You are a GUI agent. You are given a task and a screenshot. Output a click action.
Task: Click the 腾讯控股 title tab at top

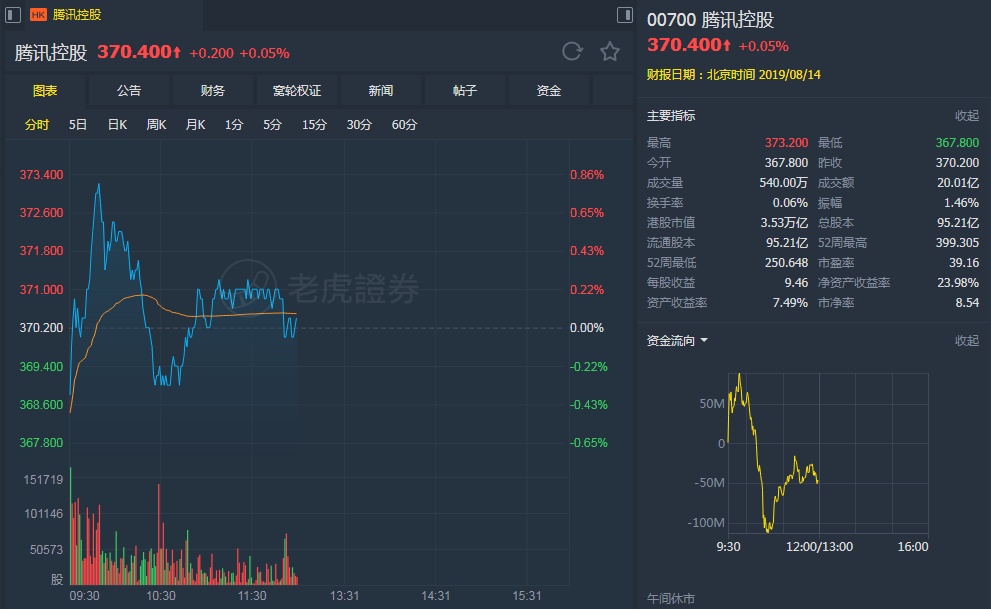coord(77,15)
